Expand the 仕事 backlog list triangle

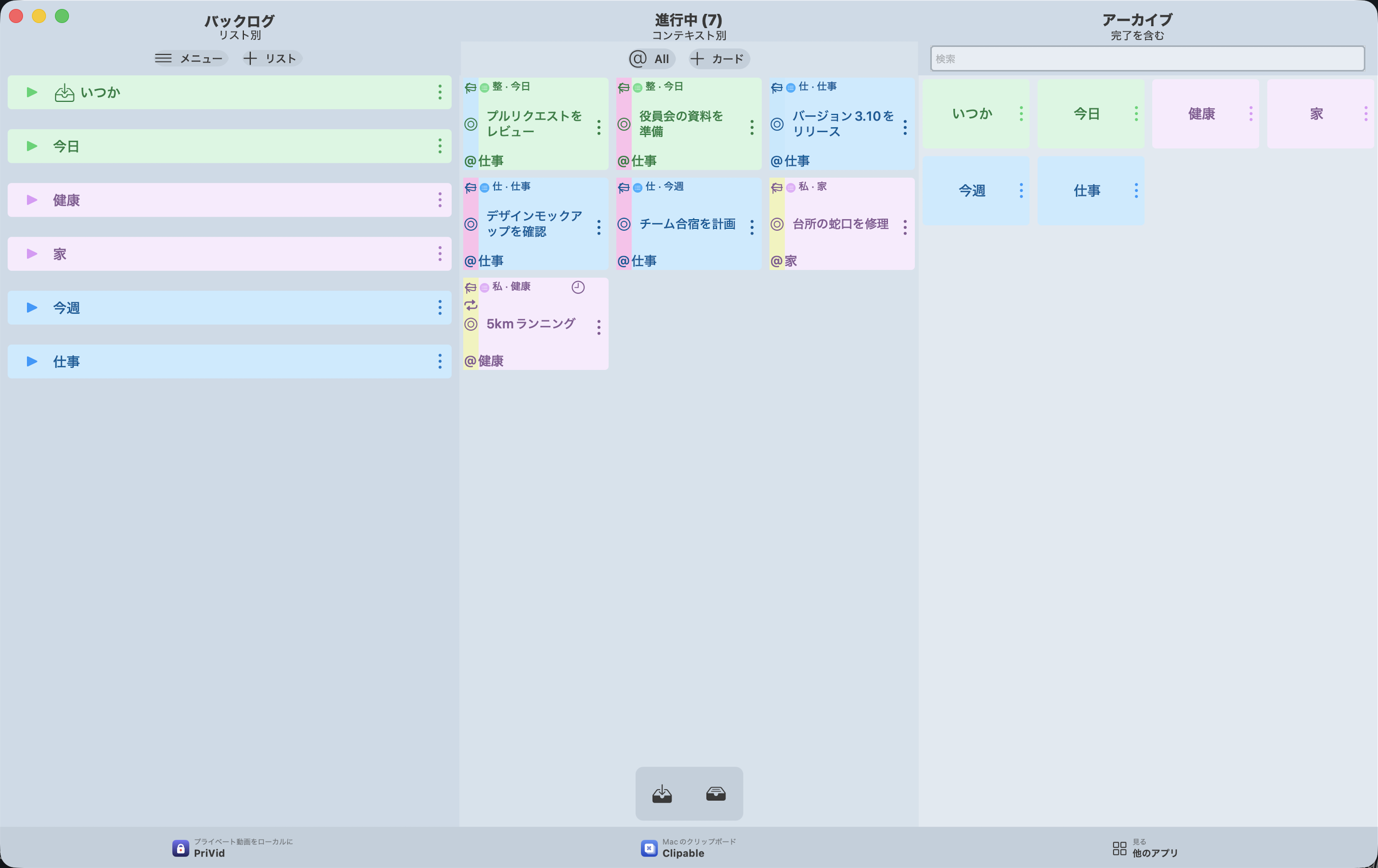(32, 361)
